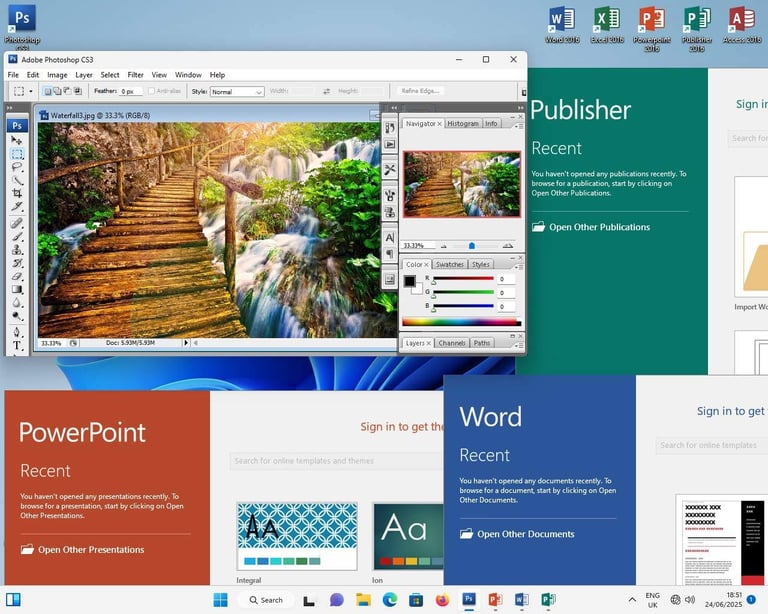The width and height of the screenshot is (768, 614).
Task: Select the Clone Stamp tool
Action: point(17,250)
